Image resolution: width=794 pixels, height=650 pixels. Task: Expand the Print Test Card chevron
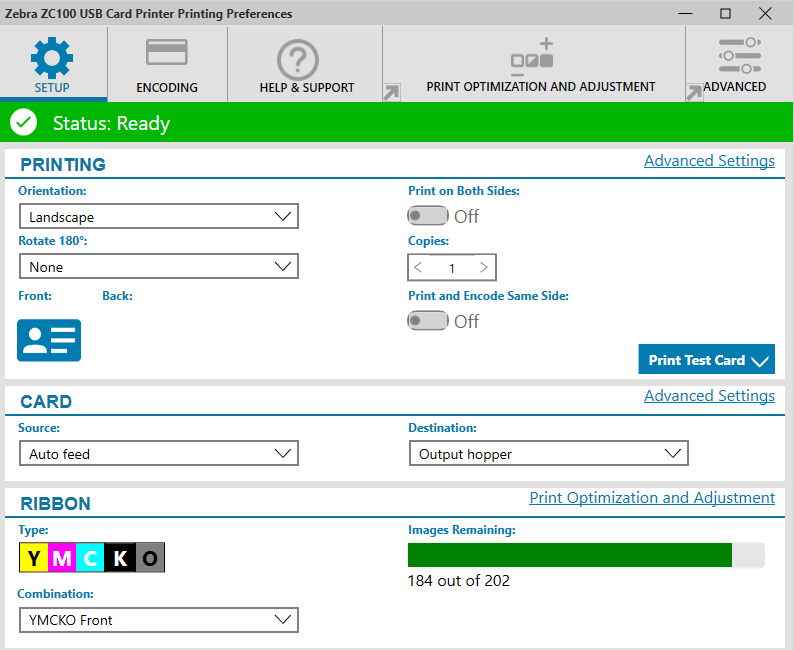tap(760, 361)
